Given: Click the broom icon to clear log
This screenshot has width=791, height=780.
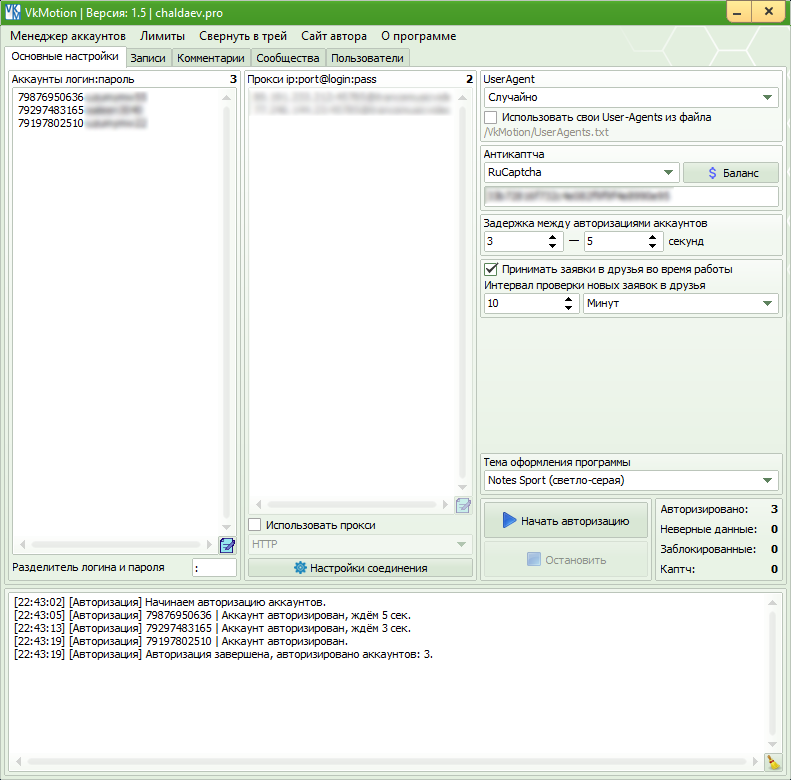Looking at the screenshot, I should (x=773, y=763).
